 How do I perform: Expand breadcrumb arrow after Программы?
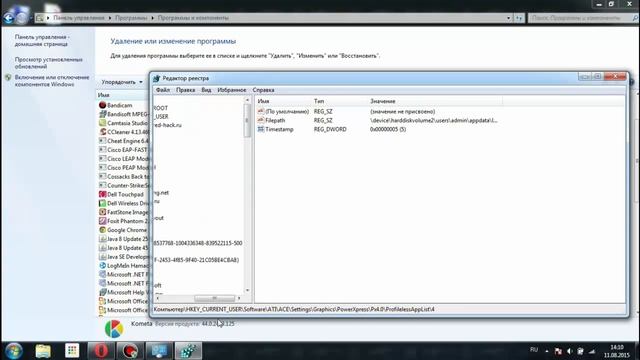tap(153, 18)
